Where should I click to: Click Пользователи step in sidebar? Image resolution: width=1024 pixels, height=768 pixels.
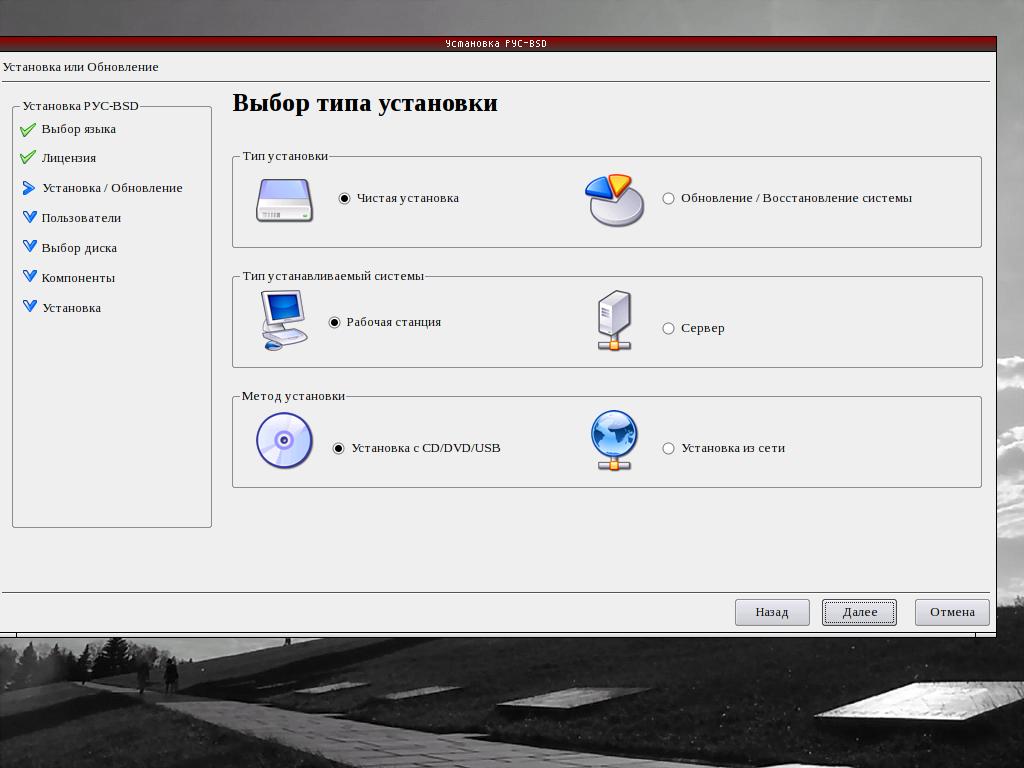(81, 218)
